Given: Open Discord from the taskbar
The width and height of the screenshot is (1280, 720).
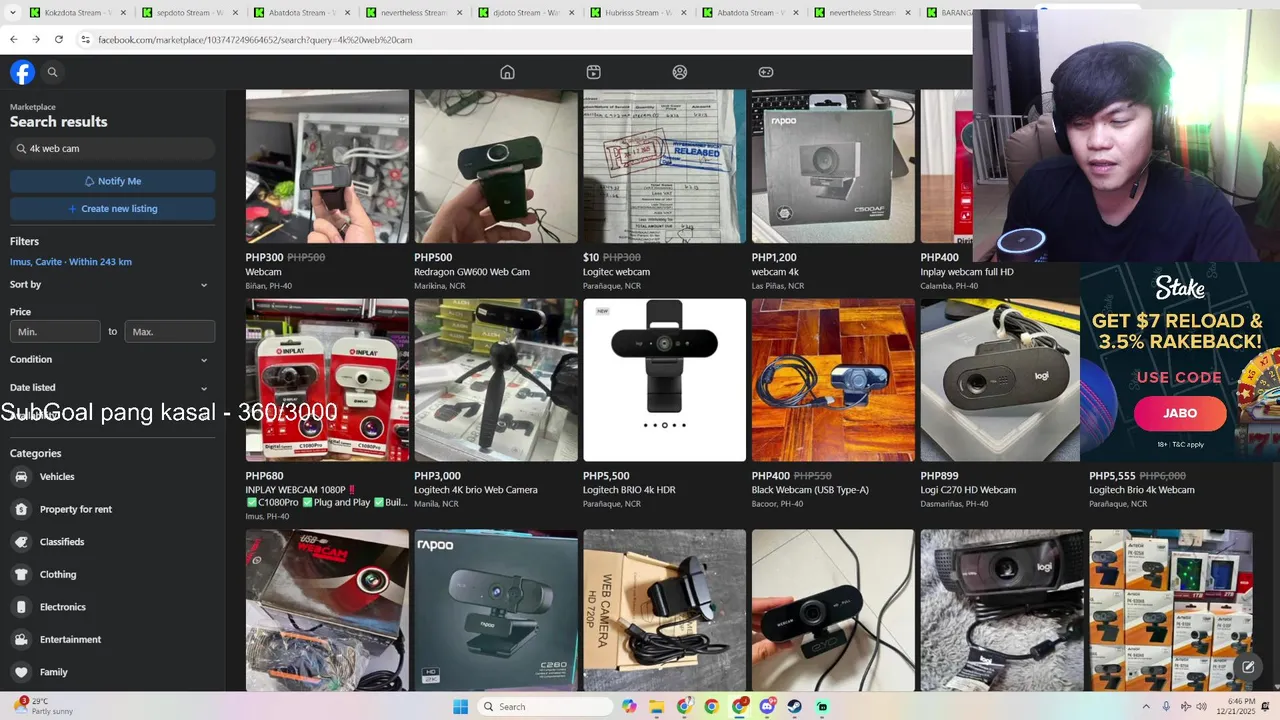Looking at the screenshot, I should pyautogui.click(x=767, y=707).
